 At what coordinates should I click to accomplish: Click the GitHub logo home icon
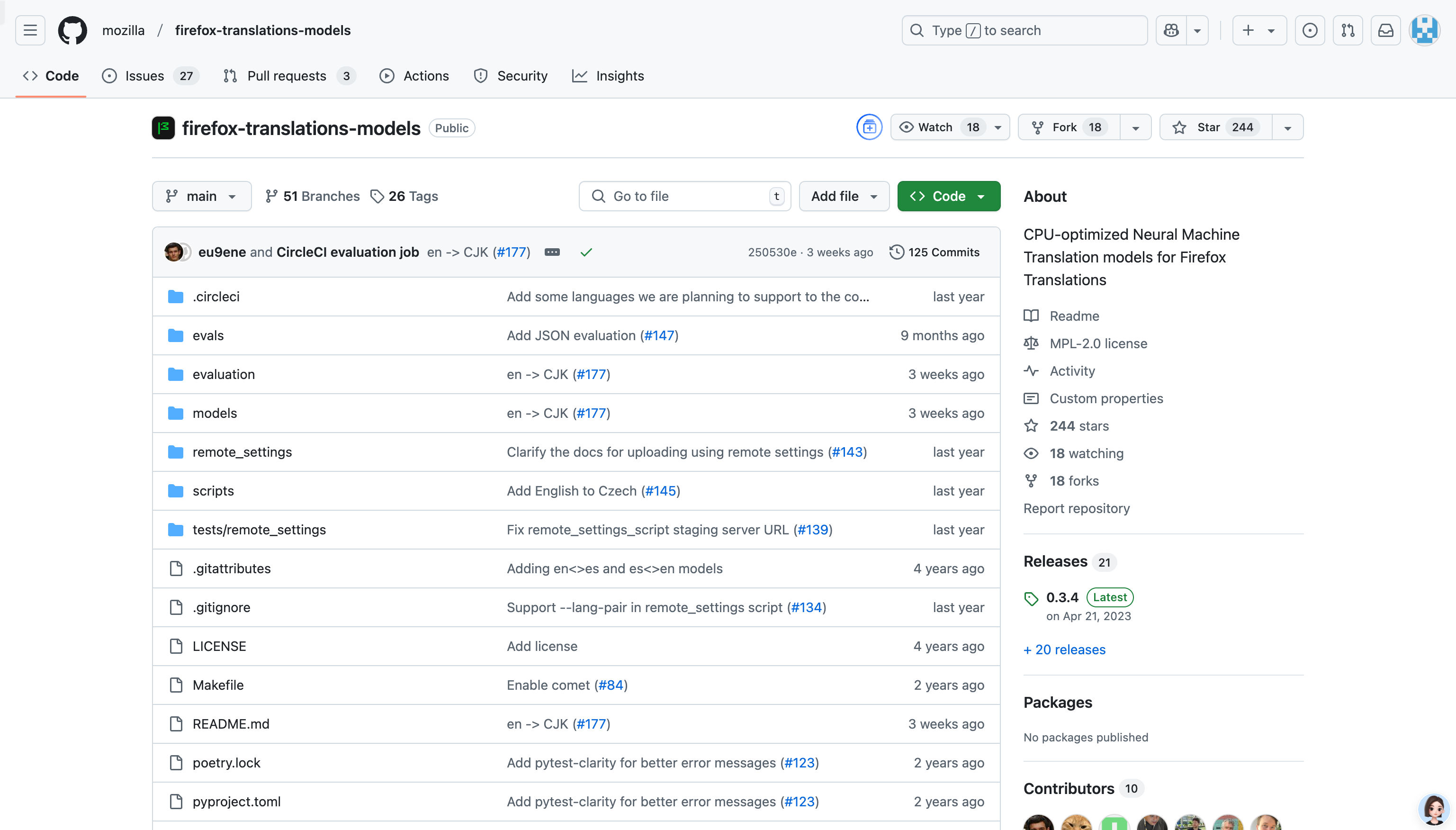(72, 30)
